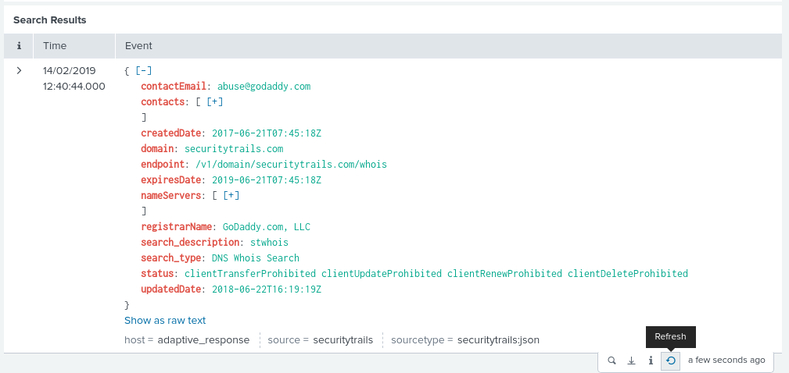Click the createdDate field key
The width and height of the screenshot is (789, 373).
coord(171,133)
